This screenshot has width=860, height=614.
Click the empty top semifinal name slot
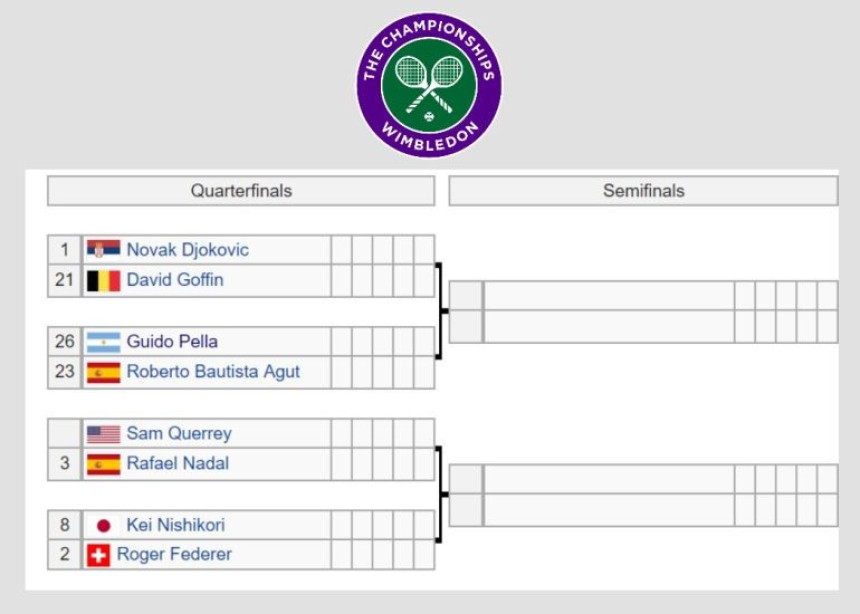(609, 296)
